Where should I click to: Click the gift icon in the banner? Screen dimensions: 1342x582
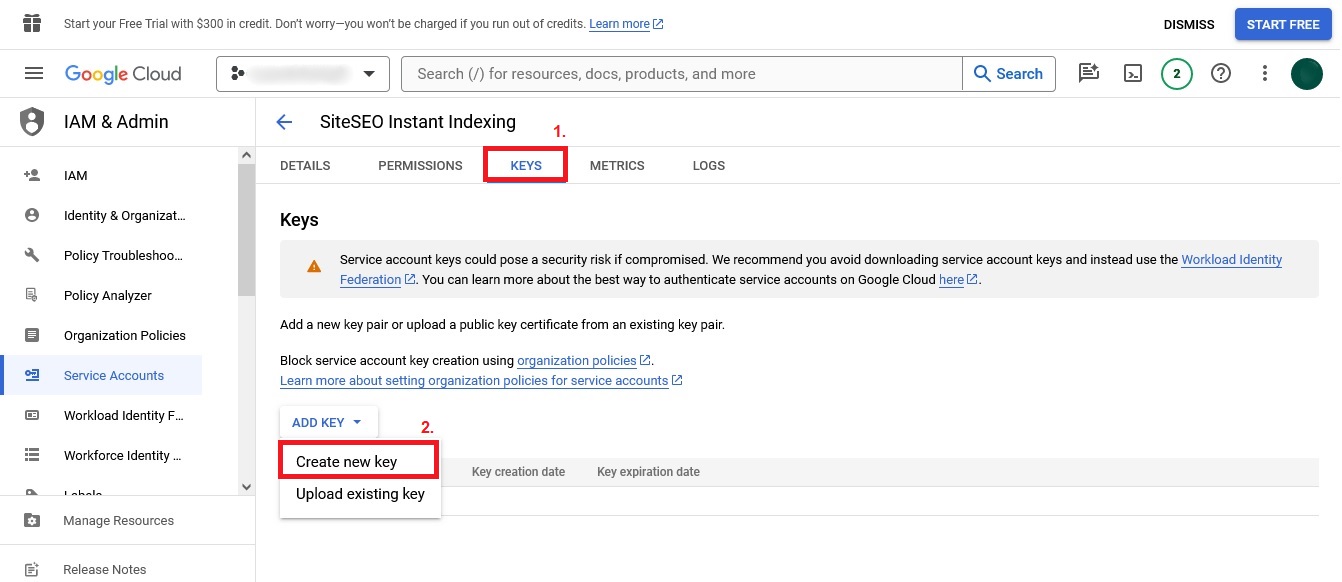(x=32, y=24)
